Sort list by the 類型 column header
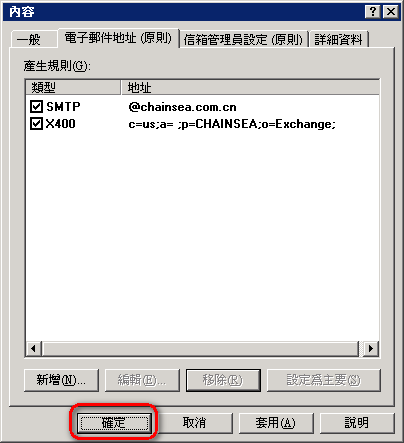Image resolution: width=404 pixels, height=443 pixels. tap(73, 88)
